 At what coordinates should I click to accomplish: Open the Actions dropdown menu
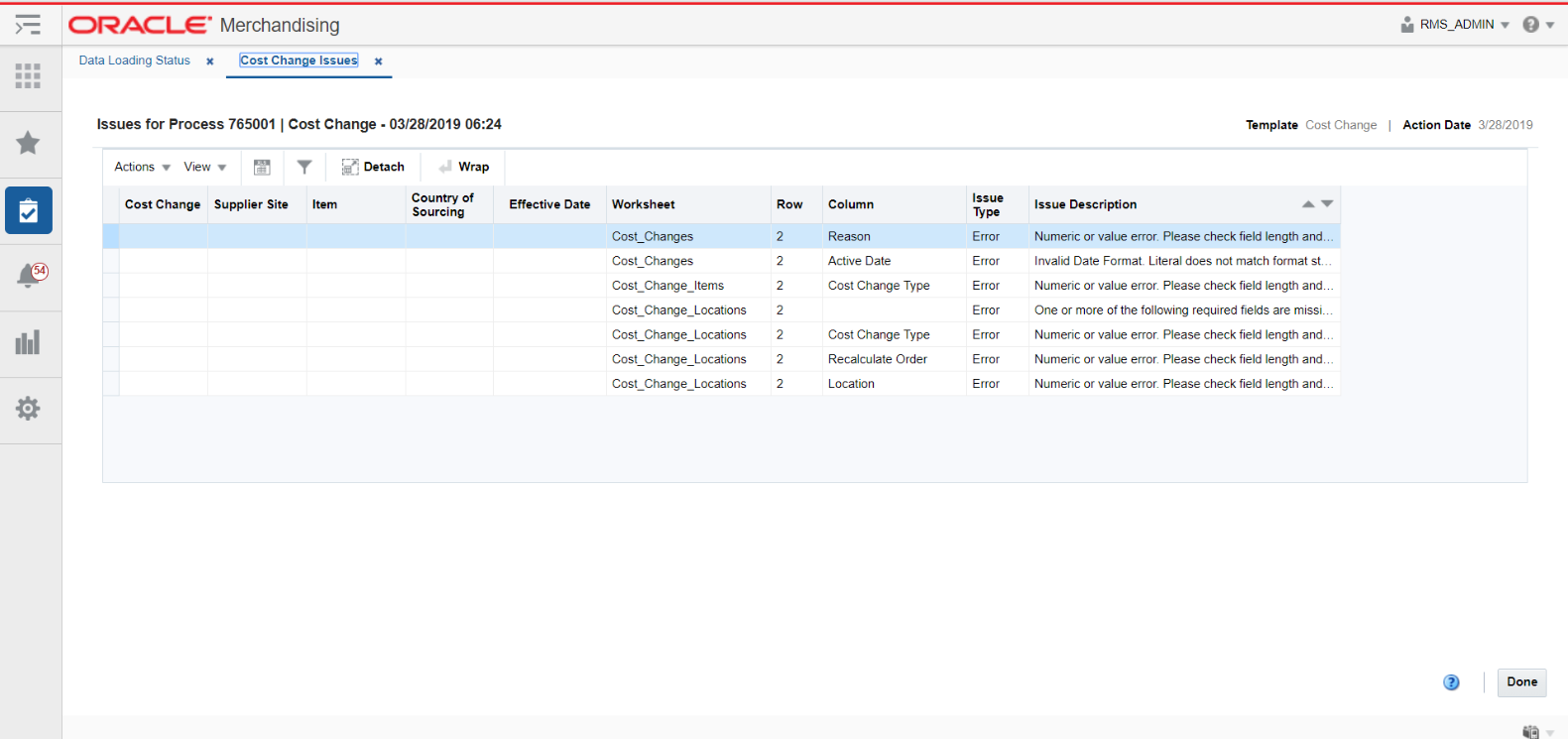[x=143, y=168]
